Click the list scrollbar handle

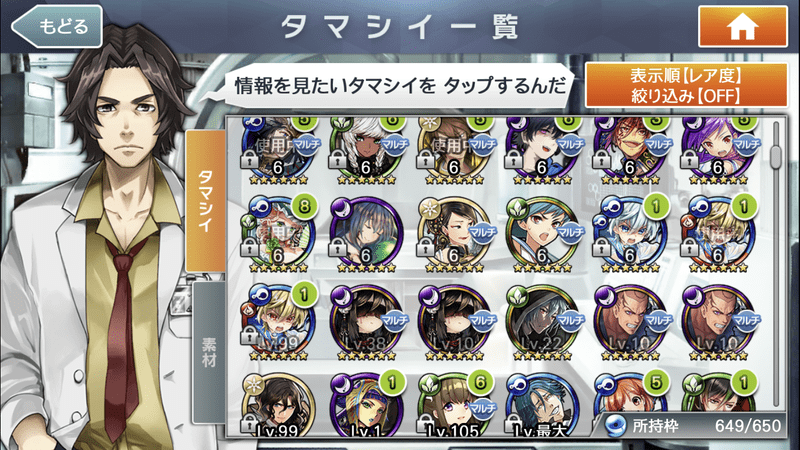coord(776,156)
